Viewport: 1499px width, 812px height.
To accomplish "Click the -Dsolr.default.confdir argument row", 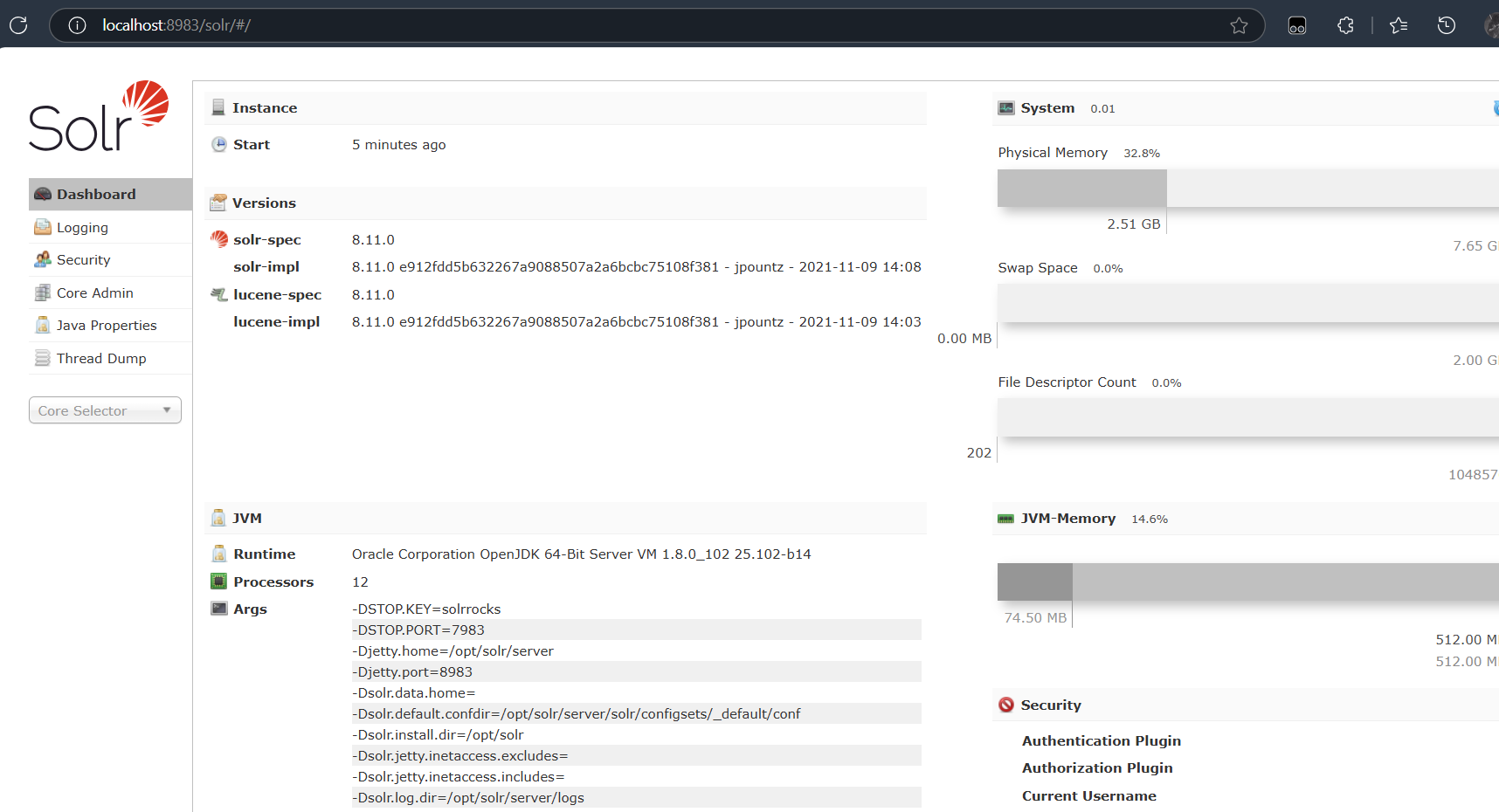I will pos(637,713).
